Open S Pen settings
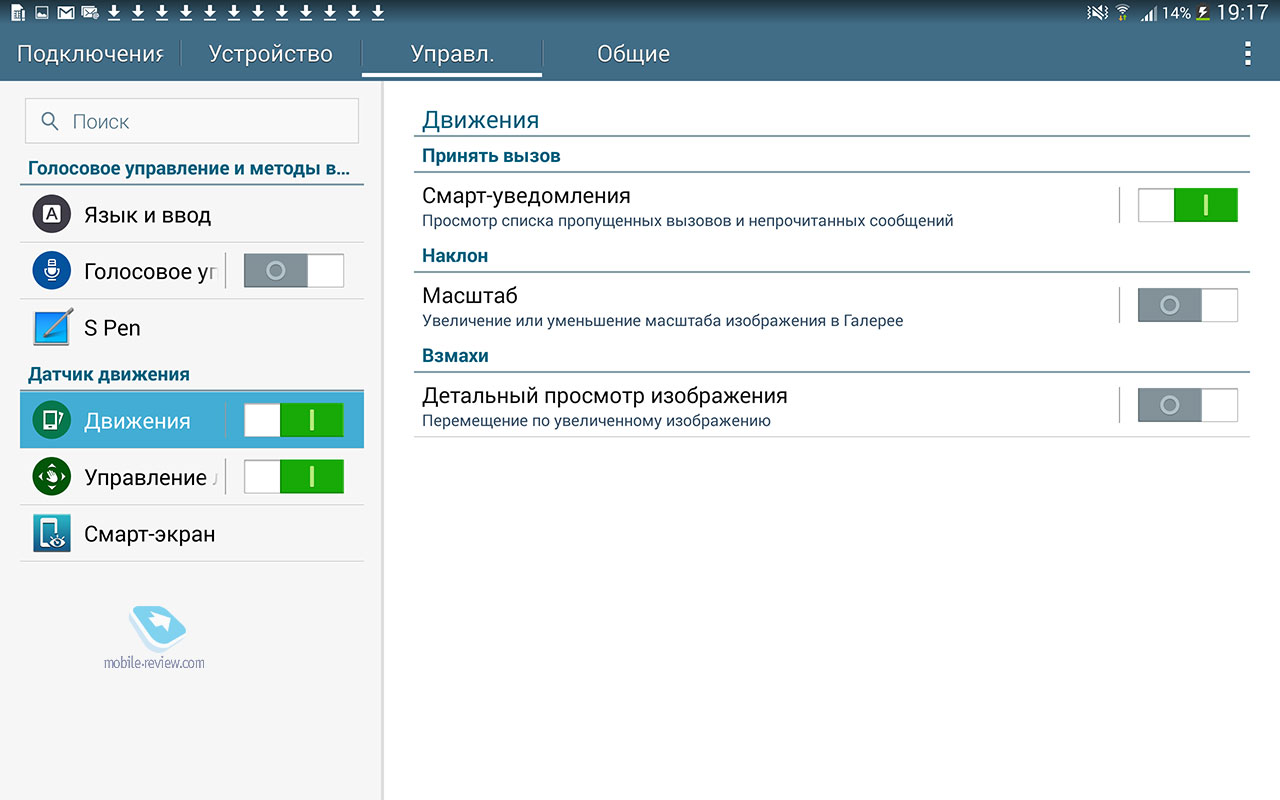Viewport: 1280px width, 800px height. pos(192,327)
